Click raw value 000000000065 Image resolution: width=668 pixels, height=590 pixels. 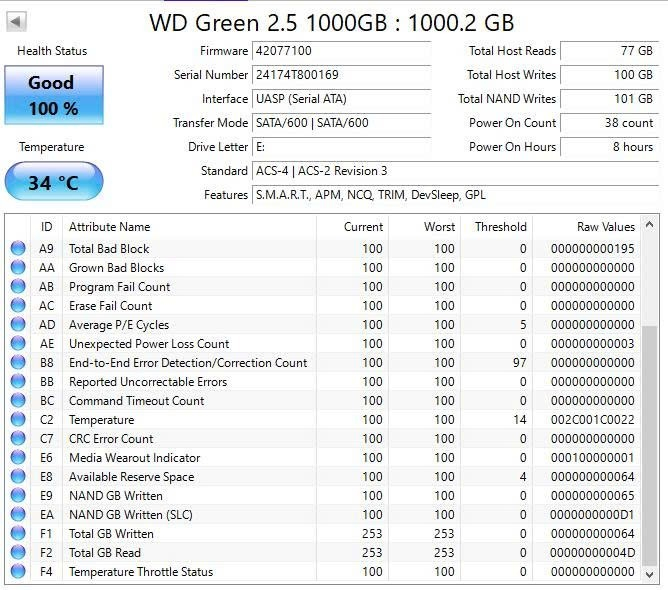(x=593, y=495)
